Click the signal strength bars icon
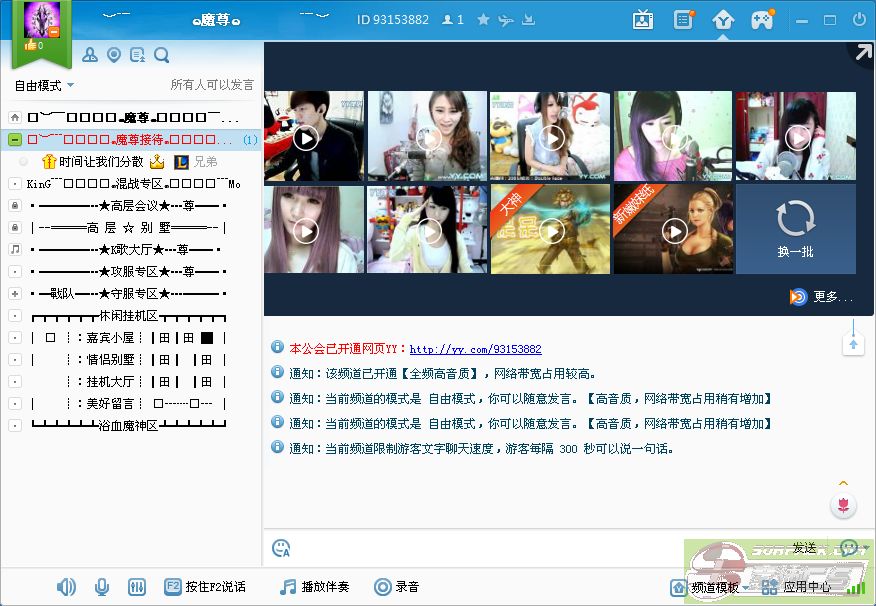 [855, 587]
